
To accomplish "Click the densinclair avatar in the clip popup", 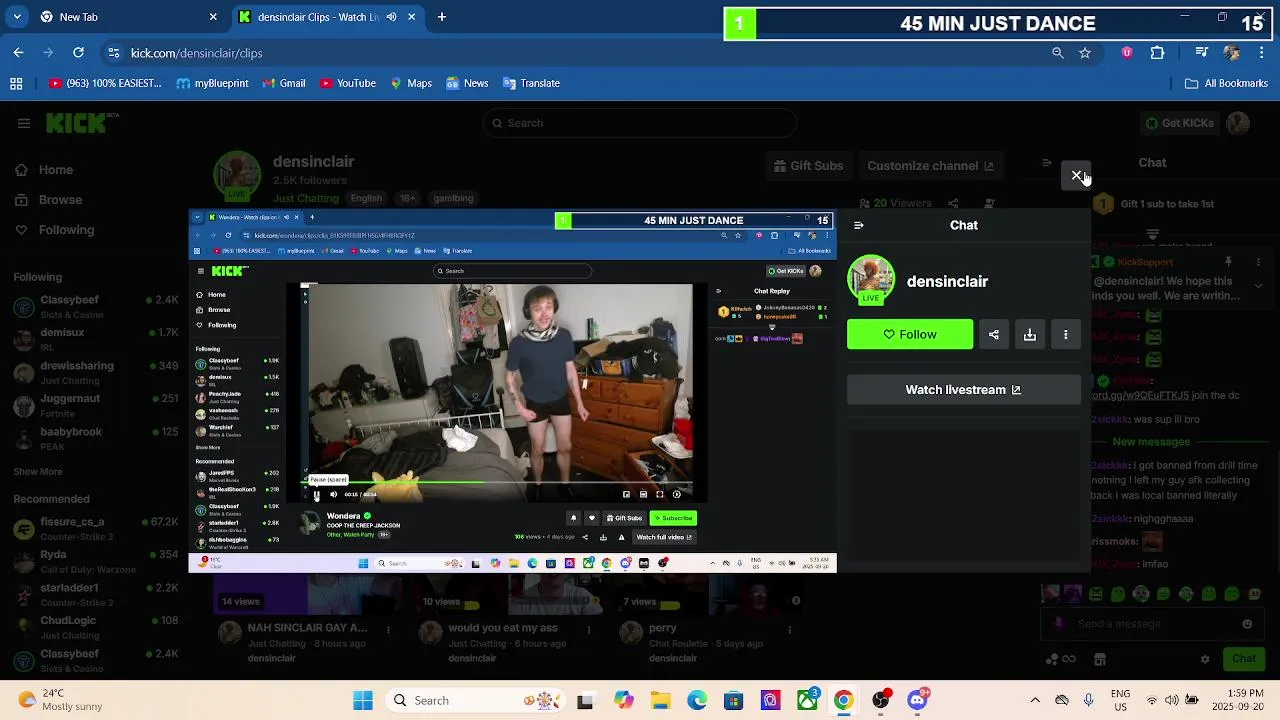I will [871, 280].
